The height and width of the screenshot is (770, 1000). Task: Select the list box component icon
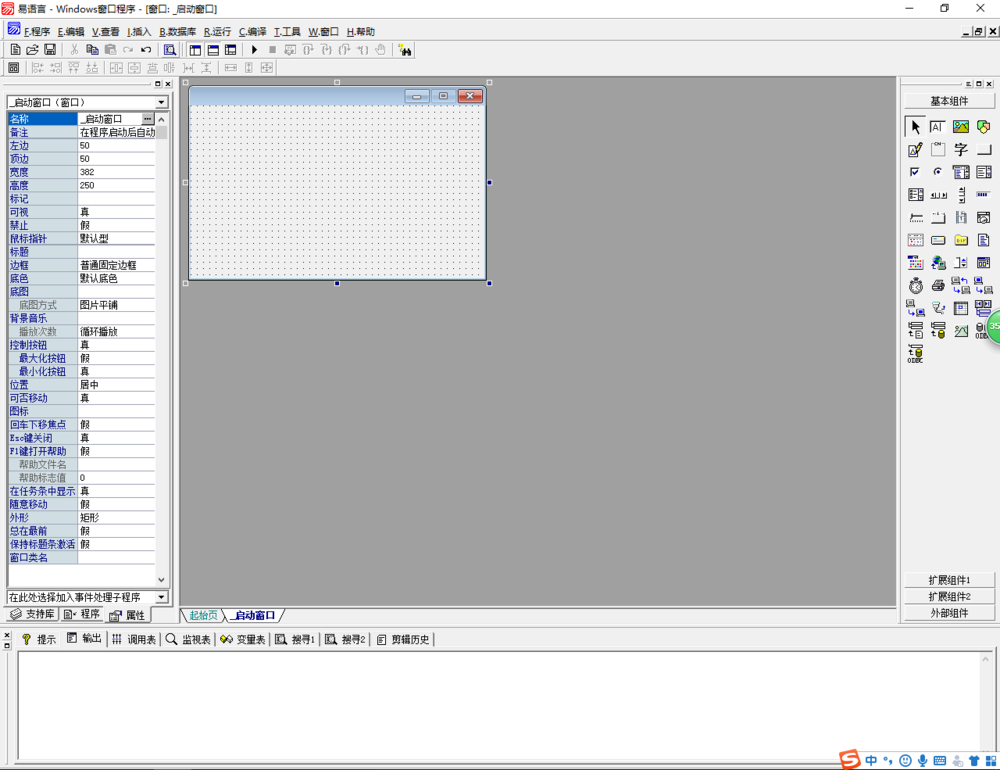point(983,172)
